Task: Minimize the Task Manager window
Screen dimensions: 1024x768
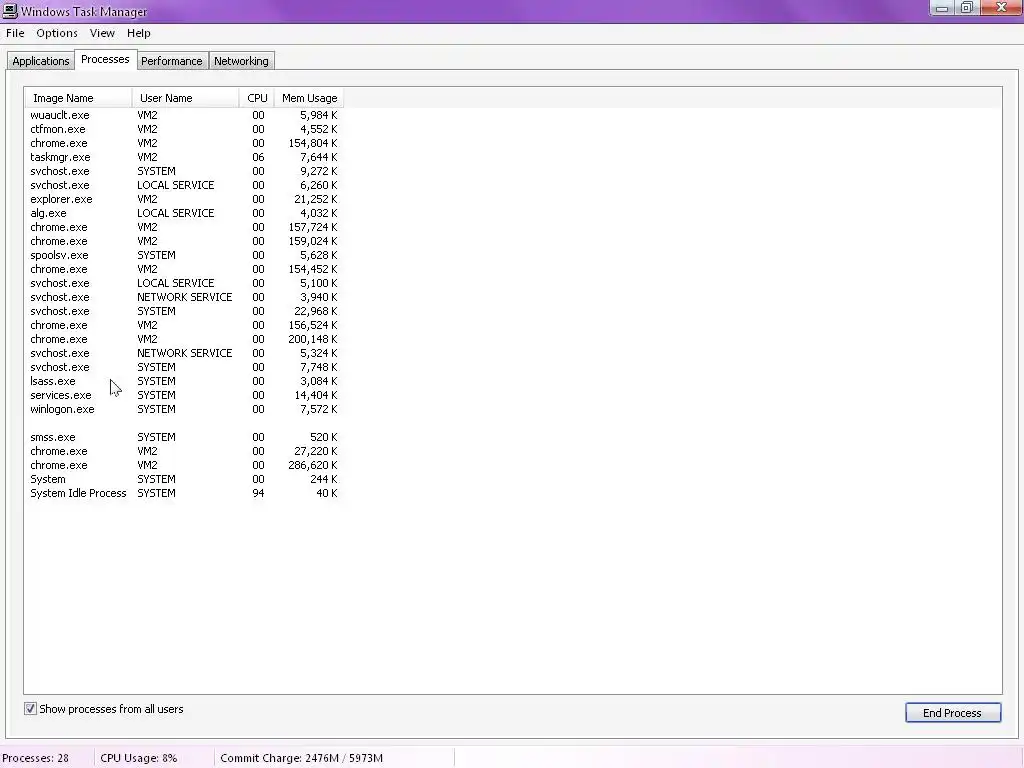Action: coord(942,8)
